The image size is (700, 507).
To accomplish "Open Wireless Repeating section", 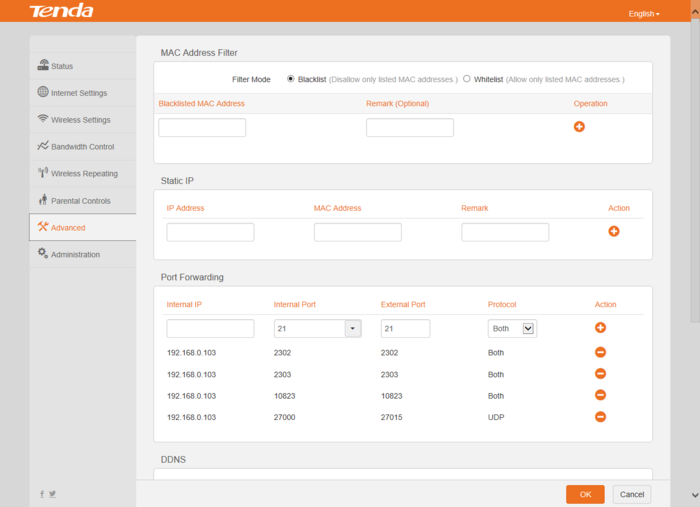I will (83, 173).
